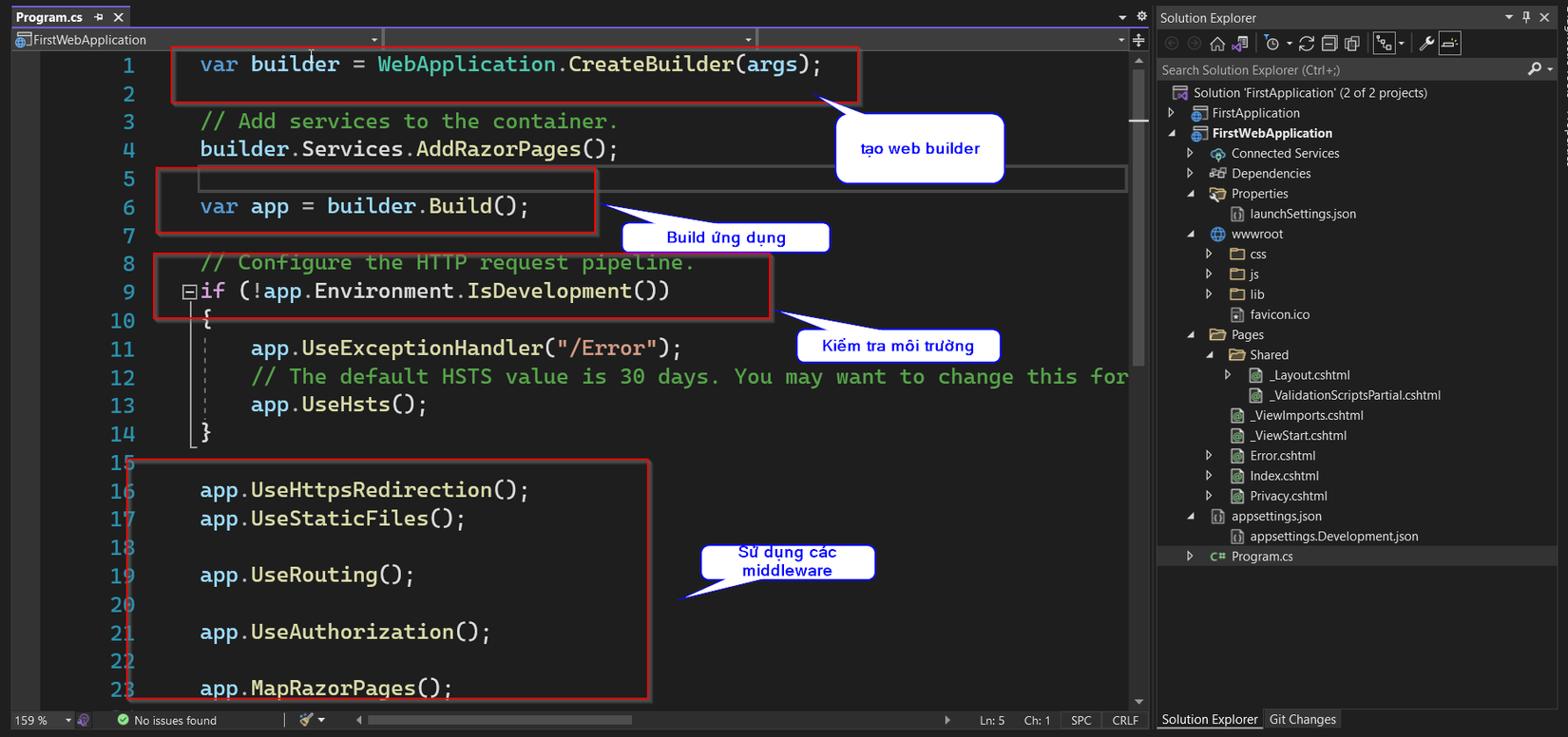Pin Solution Explorer auto-hide icon
The width and height of the screenshot is (1568, 737).
1526,17
